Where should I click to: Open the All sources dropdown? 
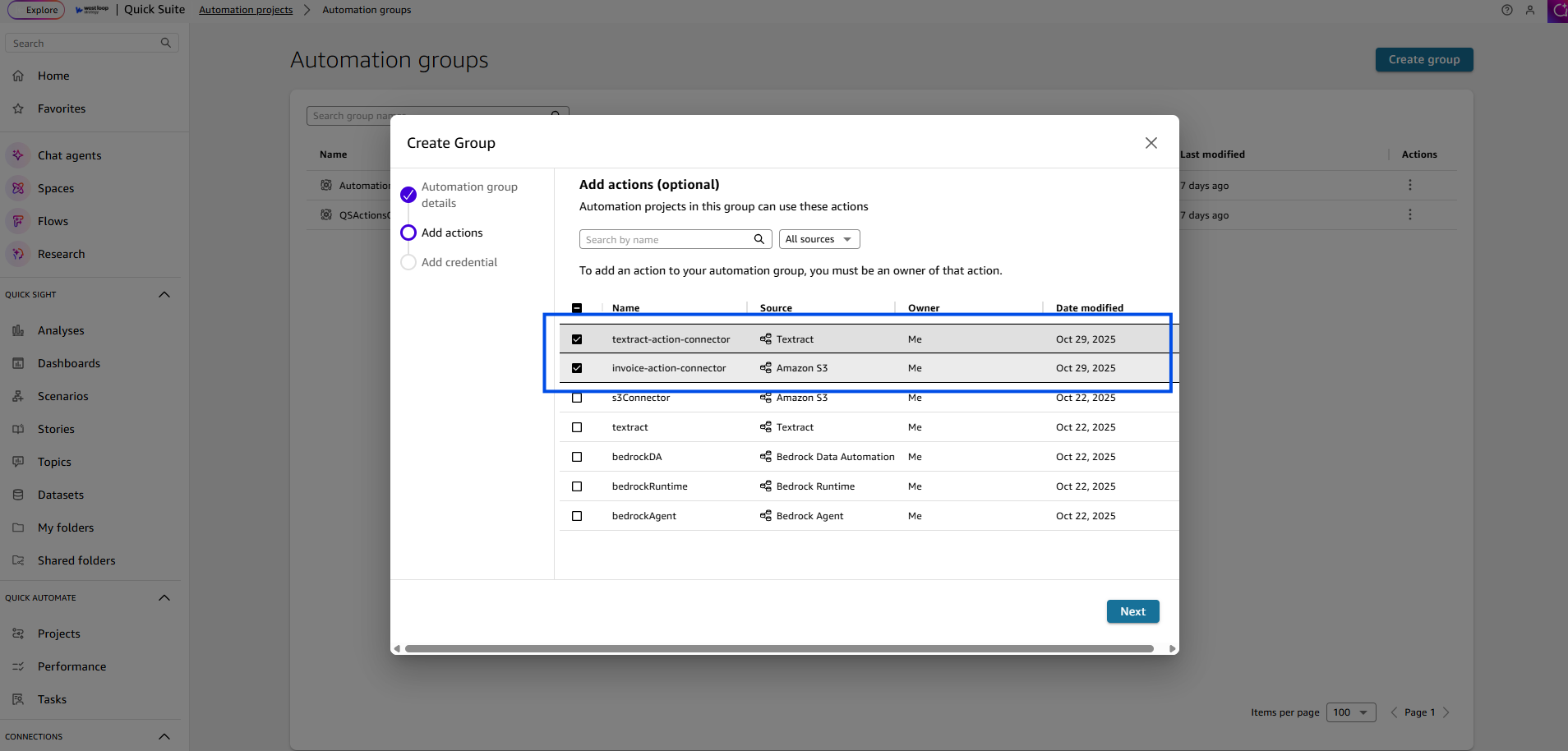click(x=819, y=239)
